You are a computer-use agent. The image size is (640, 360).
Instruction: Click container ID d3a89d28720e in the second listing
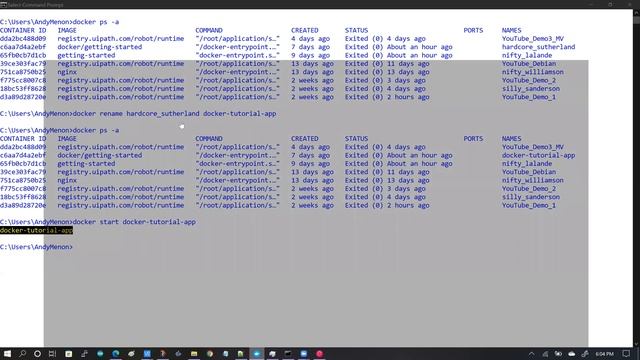pos(23,205)
